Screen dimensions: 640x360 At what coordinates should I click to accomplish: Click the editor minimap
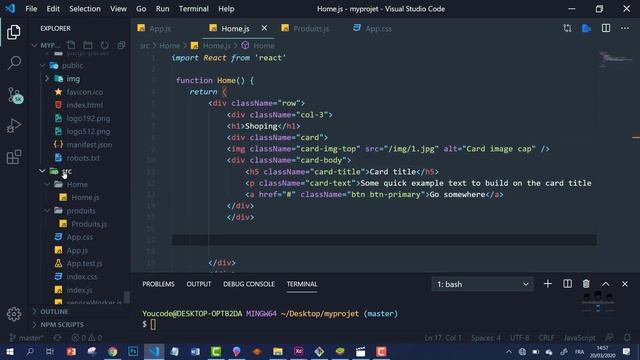click(616, 59)
